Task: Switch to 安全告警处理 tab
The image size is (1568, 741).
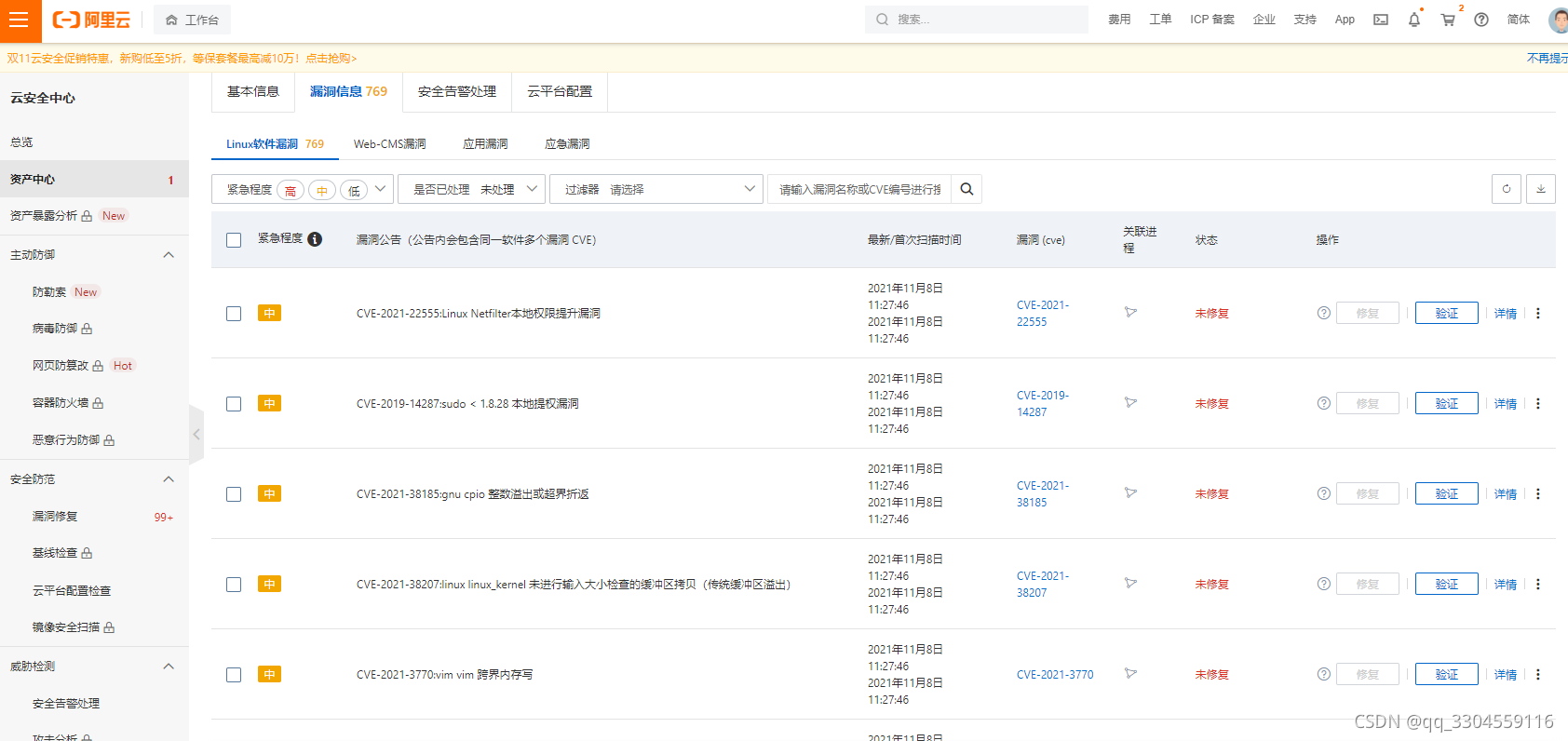Action: pyautogui.click(x=457, y=91)
